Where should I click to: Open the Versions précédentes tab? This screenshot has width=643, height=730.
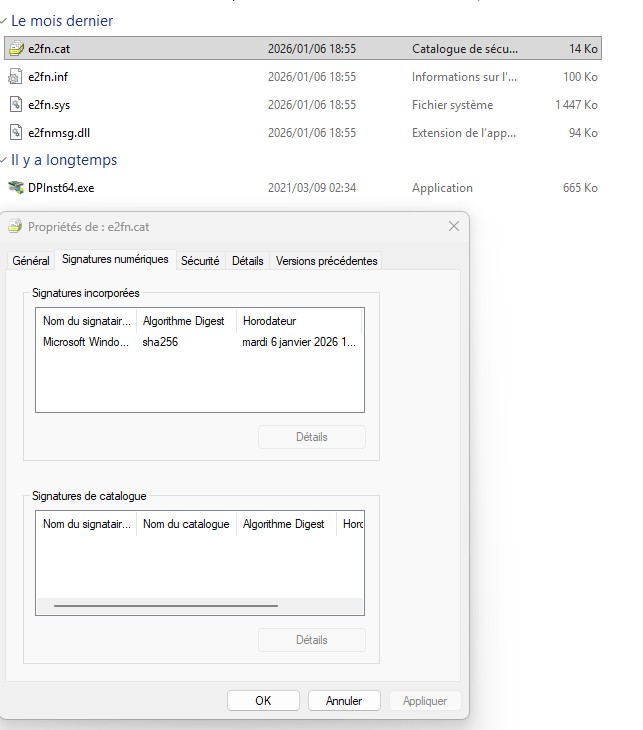tap(326, 261)
